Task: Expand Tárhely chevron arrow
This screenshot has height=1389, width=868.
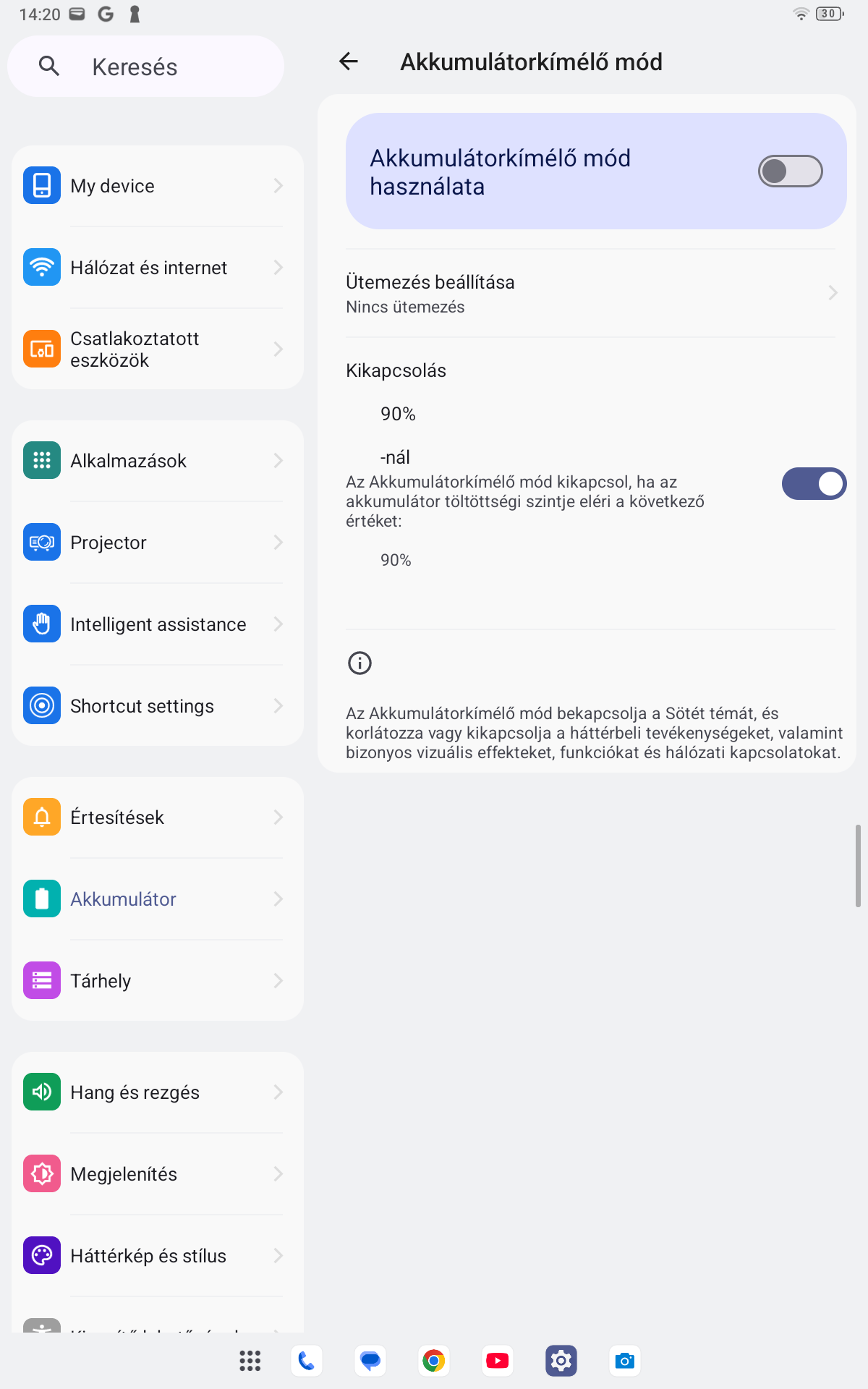Action: (x=278, y=980)
